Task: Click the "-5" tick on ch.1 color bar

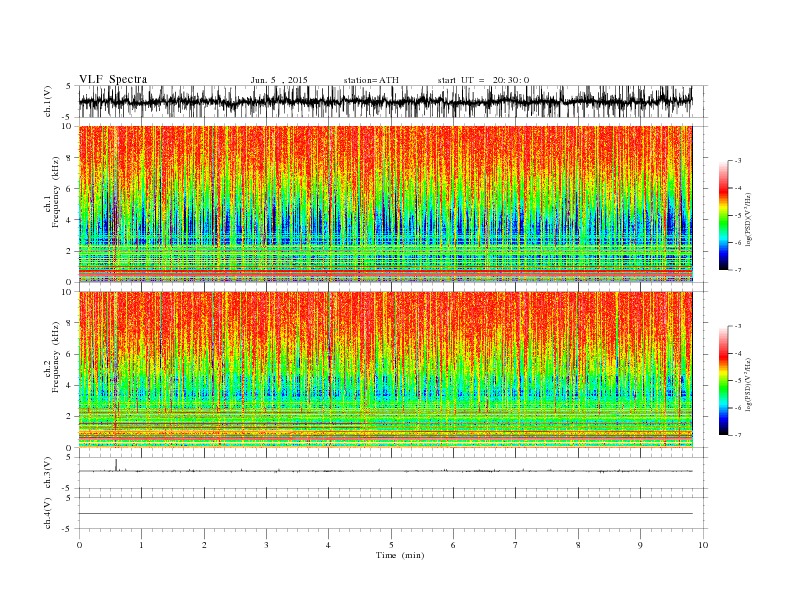Action: point(738,216)
